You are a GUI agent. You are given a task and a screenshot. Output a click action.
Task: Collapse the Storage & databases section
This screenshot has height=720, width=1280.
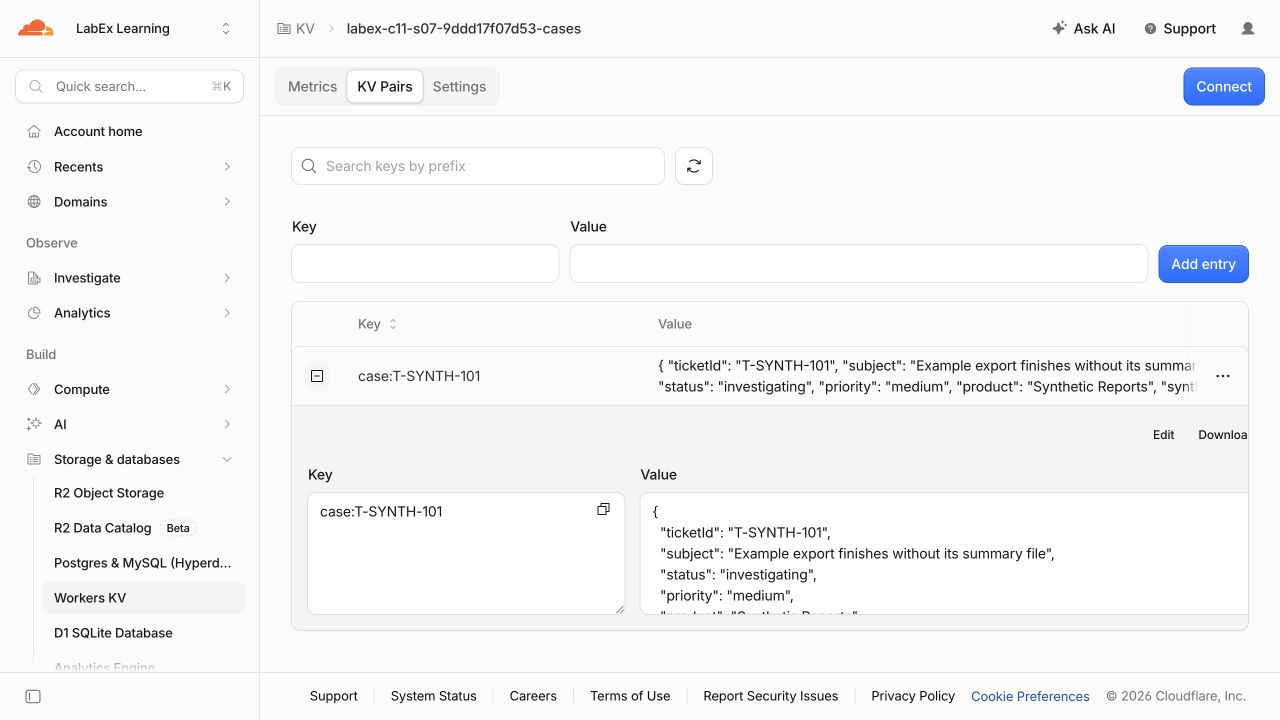227,460
